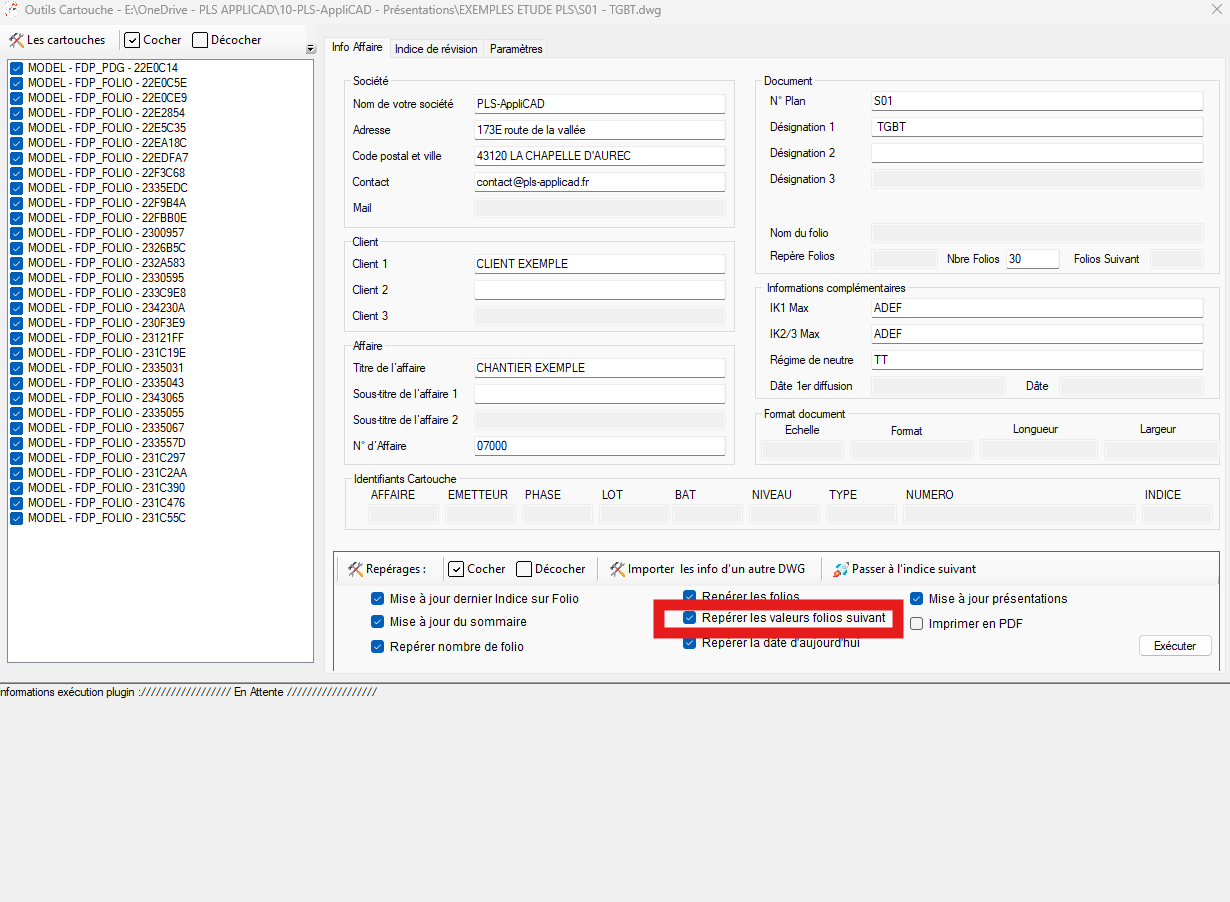Click the Repérages tools icon
The height and width of the screenshot is (902, 1230).
tap(355, 569)
